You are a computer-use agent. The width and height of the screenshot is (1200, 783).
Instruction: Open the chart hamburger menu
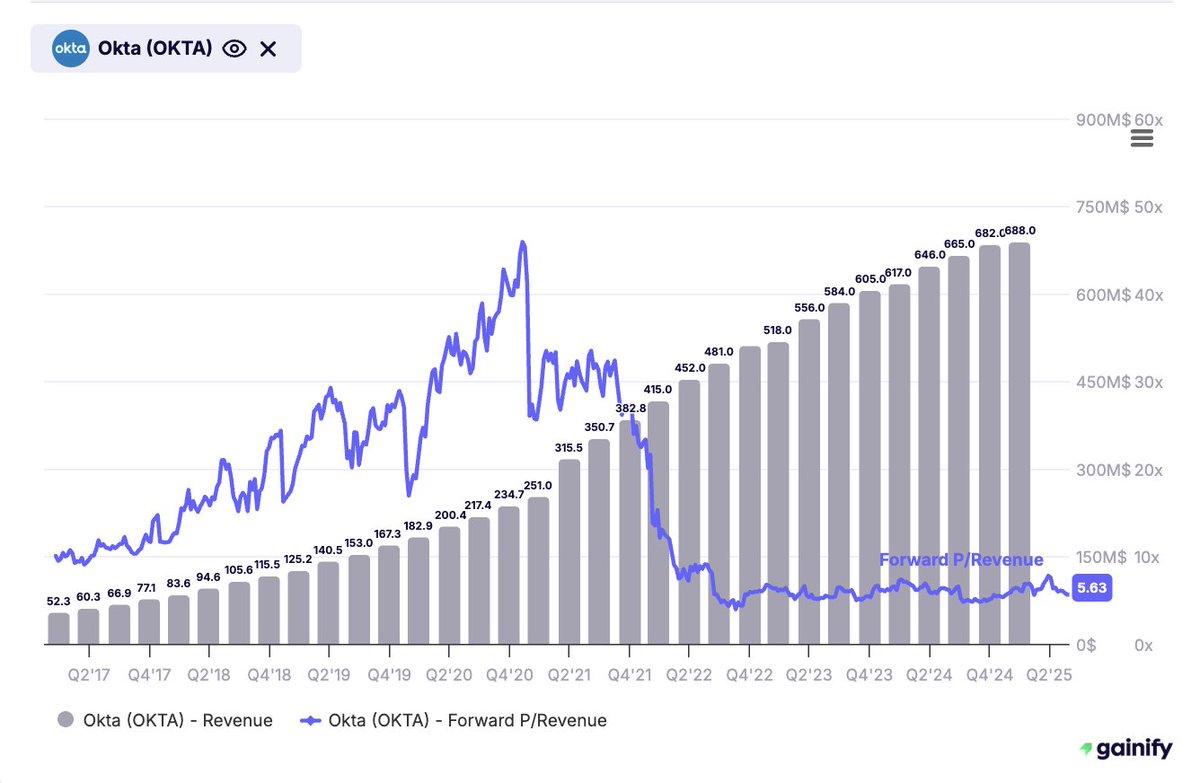click(x=1142, y=138)
